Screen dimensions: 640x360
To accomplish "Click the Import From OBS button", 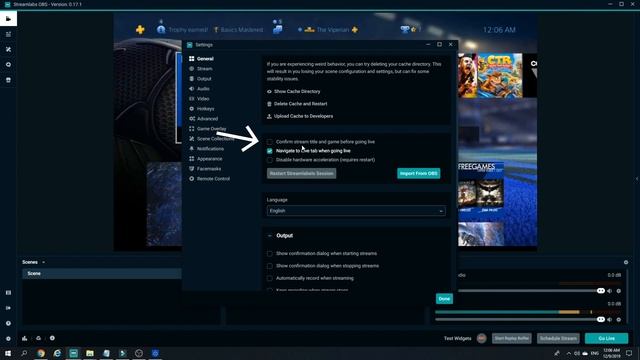I will 418,173.
